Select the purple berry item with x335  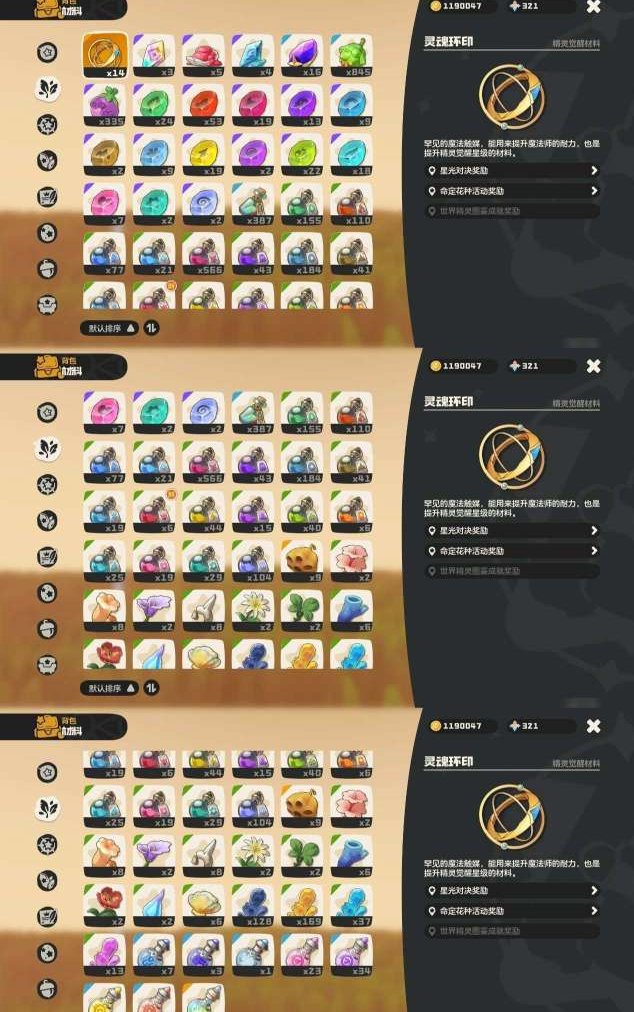tap(105, 105)
